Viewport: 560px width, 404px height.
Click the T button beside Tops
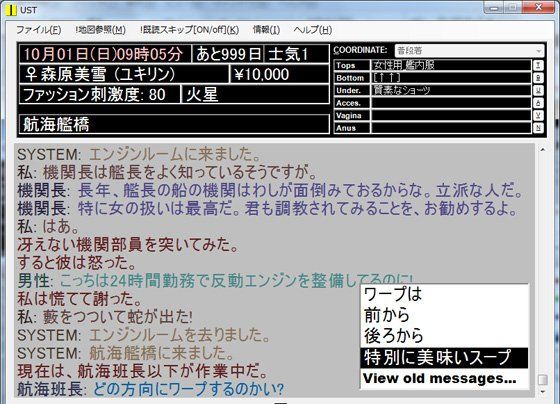(538, 65)
